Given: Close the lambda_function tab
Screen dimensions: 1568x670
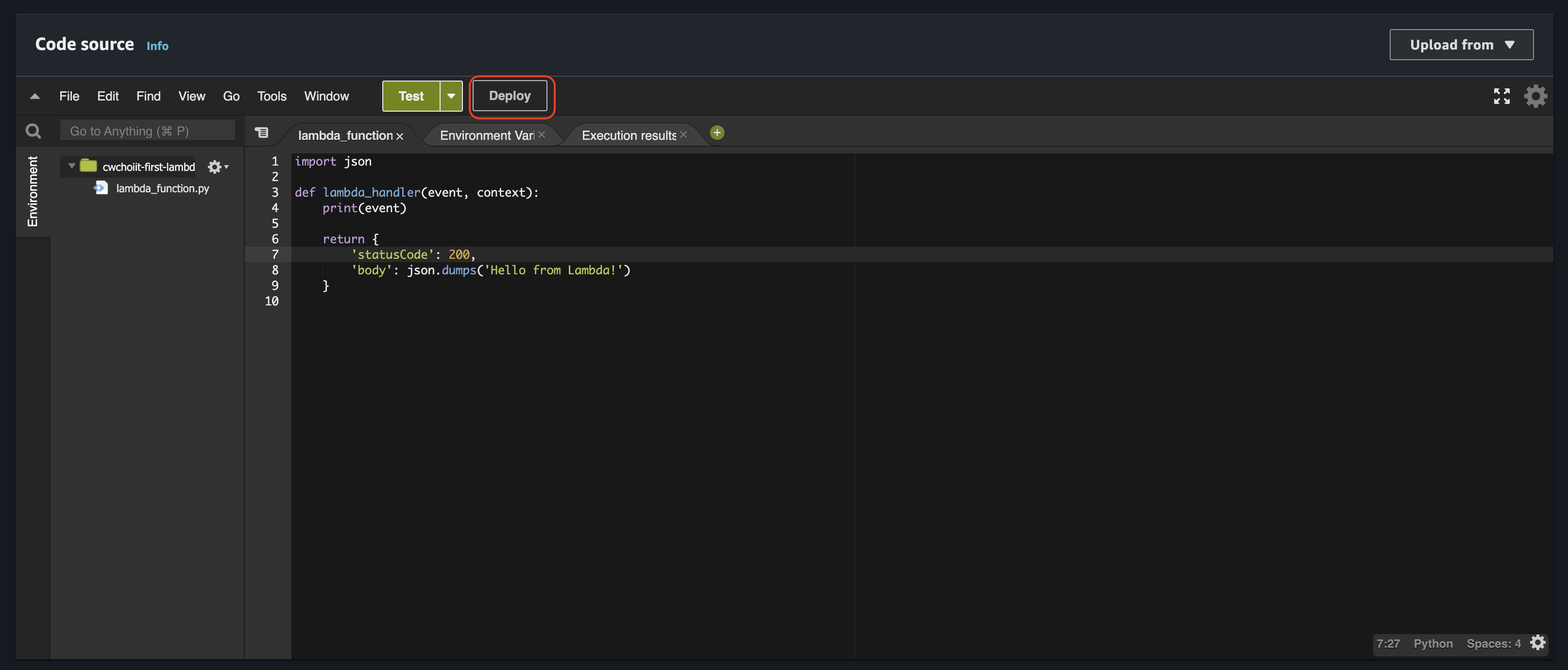Looking at the screenshot, I should point(400,136).
